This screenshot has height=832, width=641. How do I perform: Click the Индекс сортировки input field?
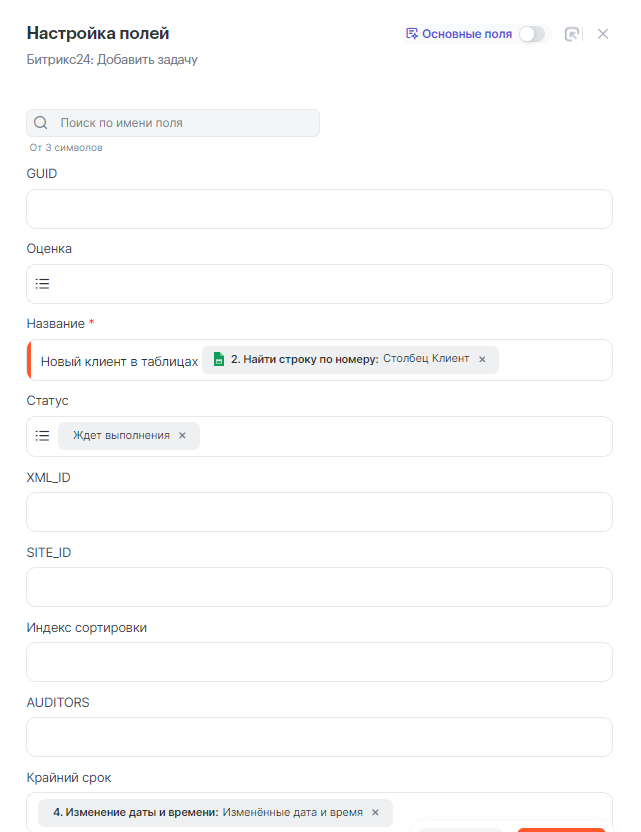319,662
